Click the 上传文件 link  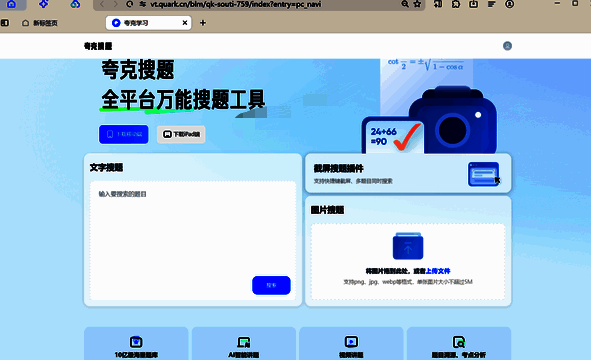click(438, 271)
